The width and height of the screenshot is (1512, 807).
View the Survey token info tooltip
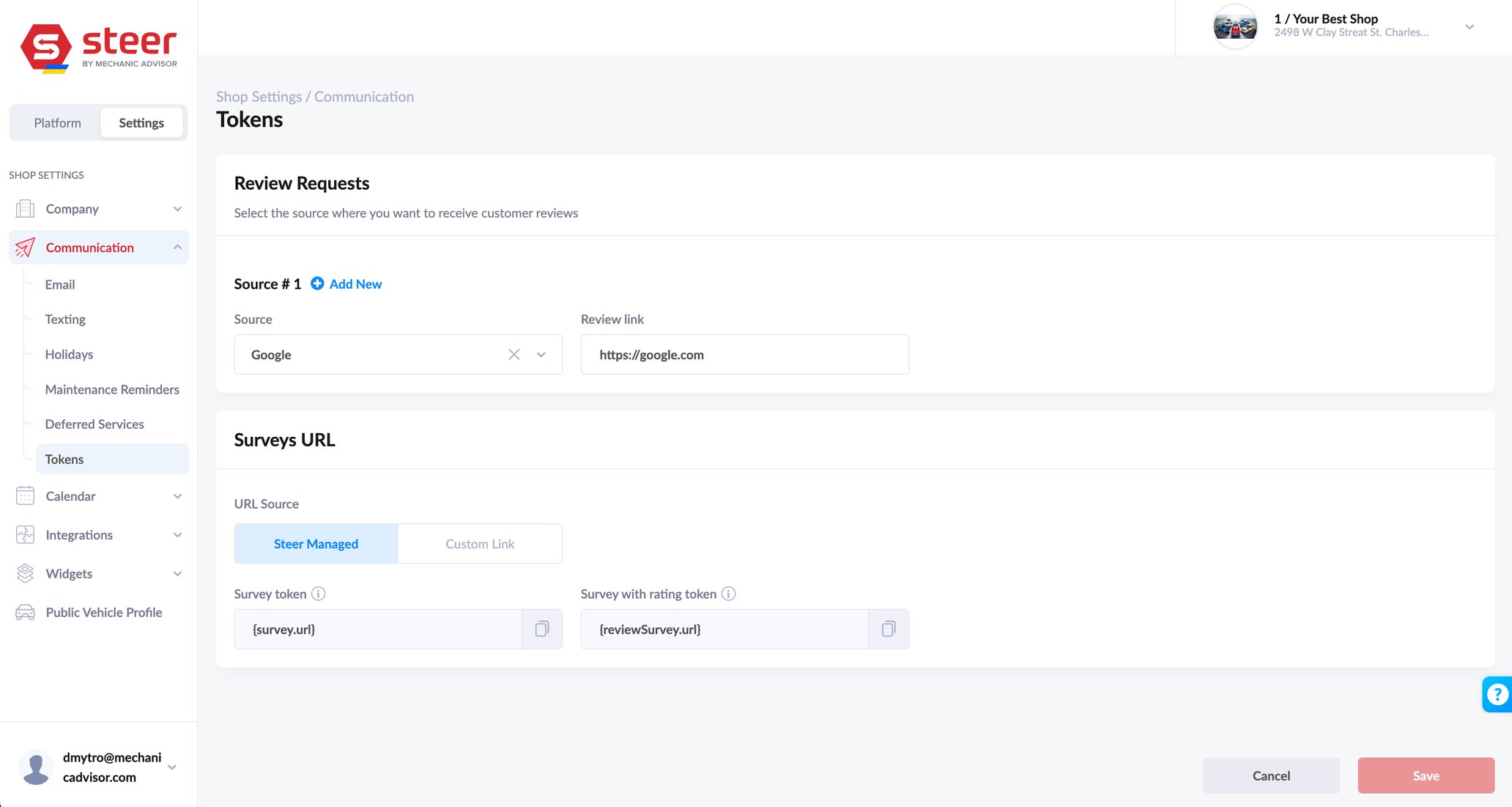pyautogui.click(x=319, y=594)
